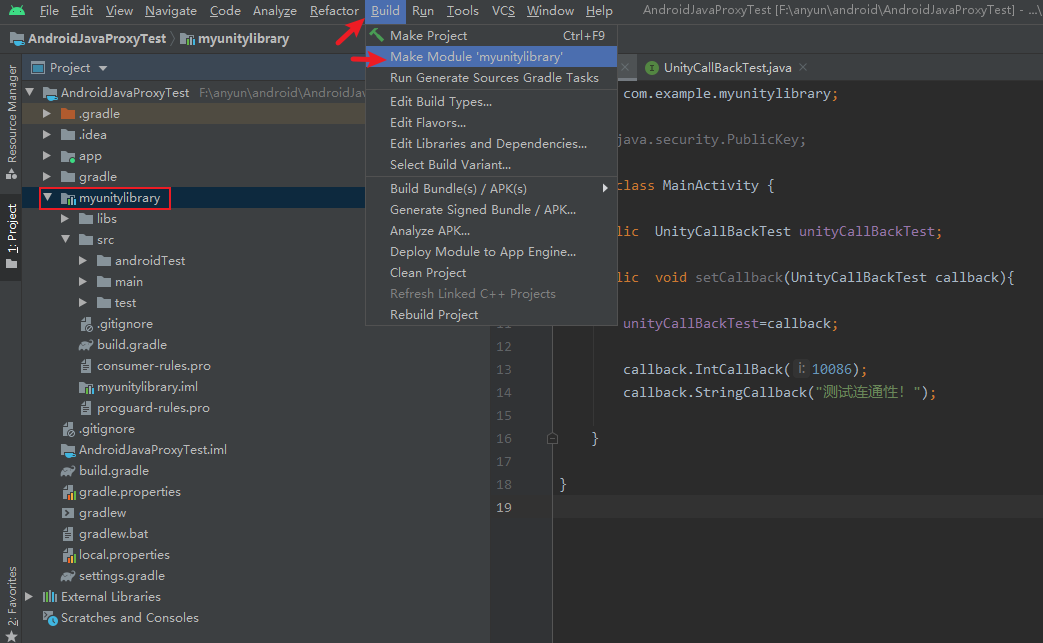Open the Tools menu
This screenshot has height=643, width=1043.
(462, 11)
